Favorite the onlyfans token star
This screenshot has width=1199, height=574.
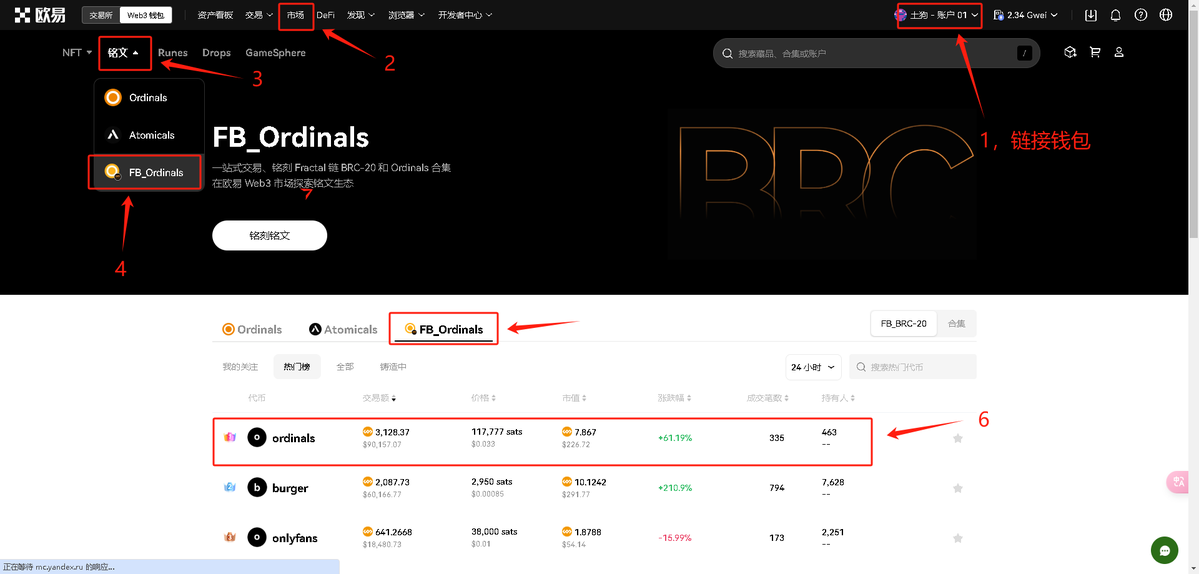[x=957, y=537]
